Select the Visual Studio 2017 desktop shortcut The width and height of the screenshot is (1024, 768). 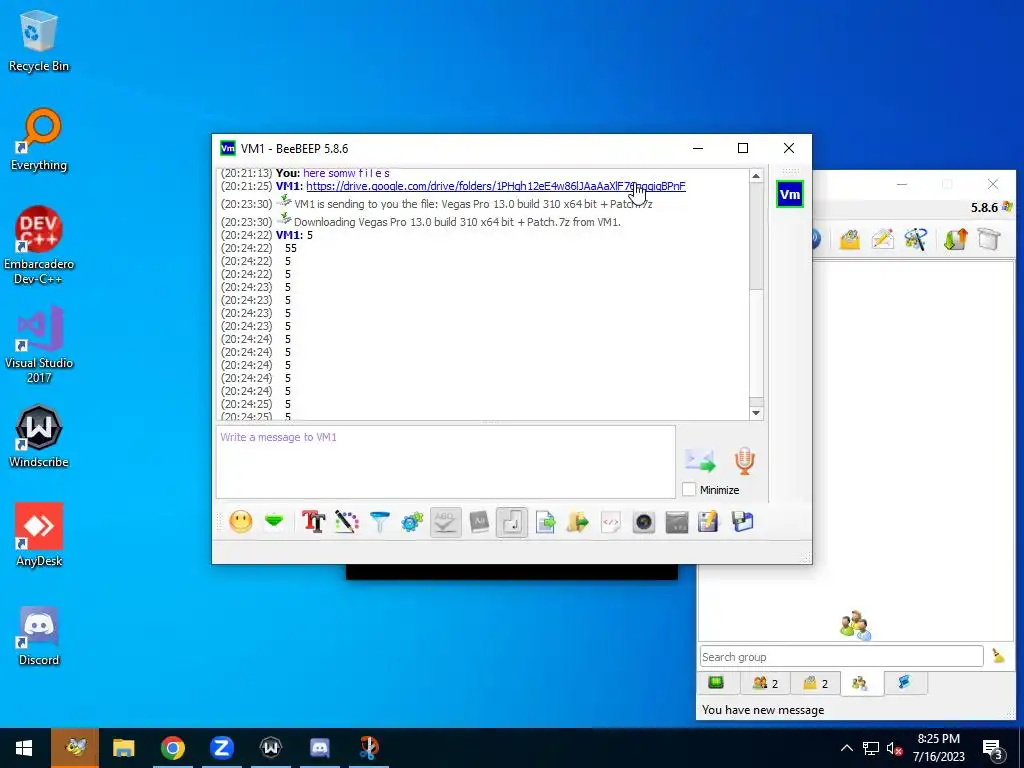pyautogui.click(x=39, y=345)
